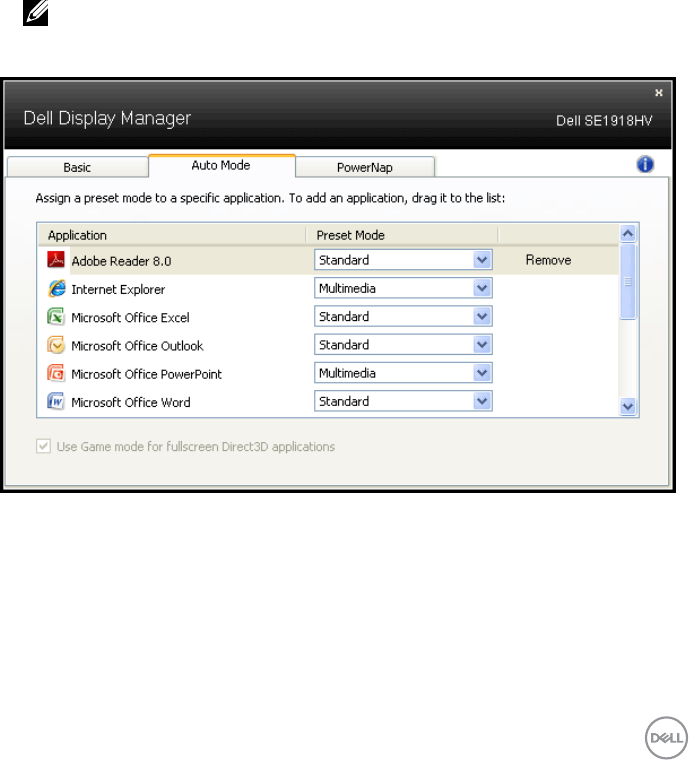
Task: Select the Auto Mode tab
Action: coord(221,165)
